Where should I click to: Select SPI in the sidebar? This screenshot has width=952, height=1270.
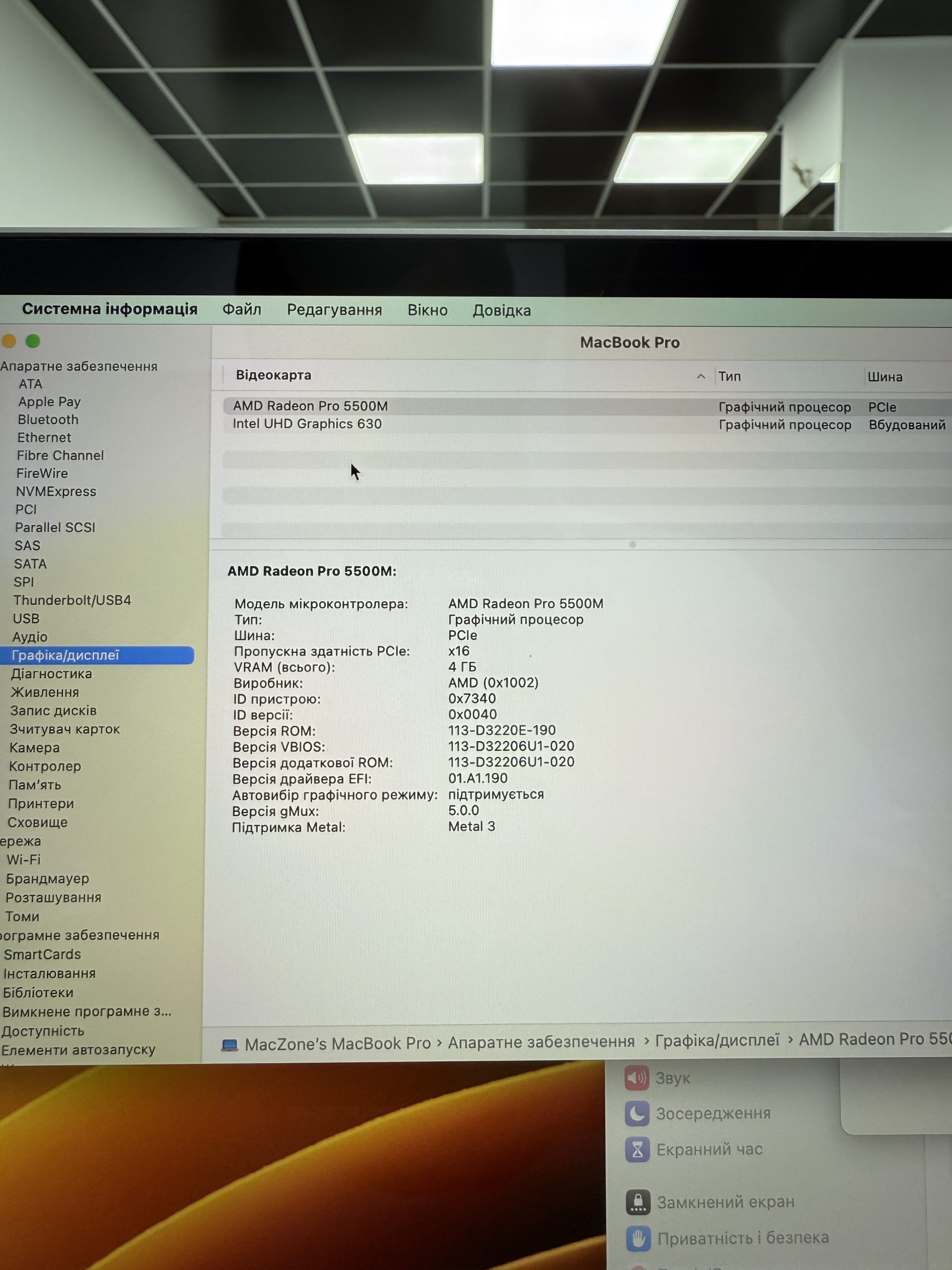[23, 581]
